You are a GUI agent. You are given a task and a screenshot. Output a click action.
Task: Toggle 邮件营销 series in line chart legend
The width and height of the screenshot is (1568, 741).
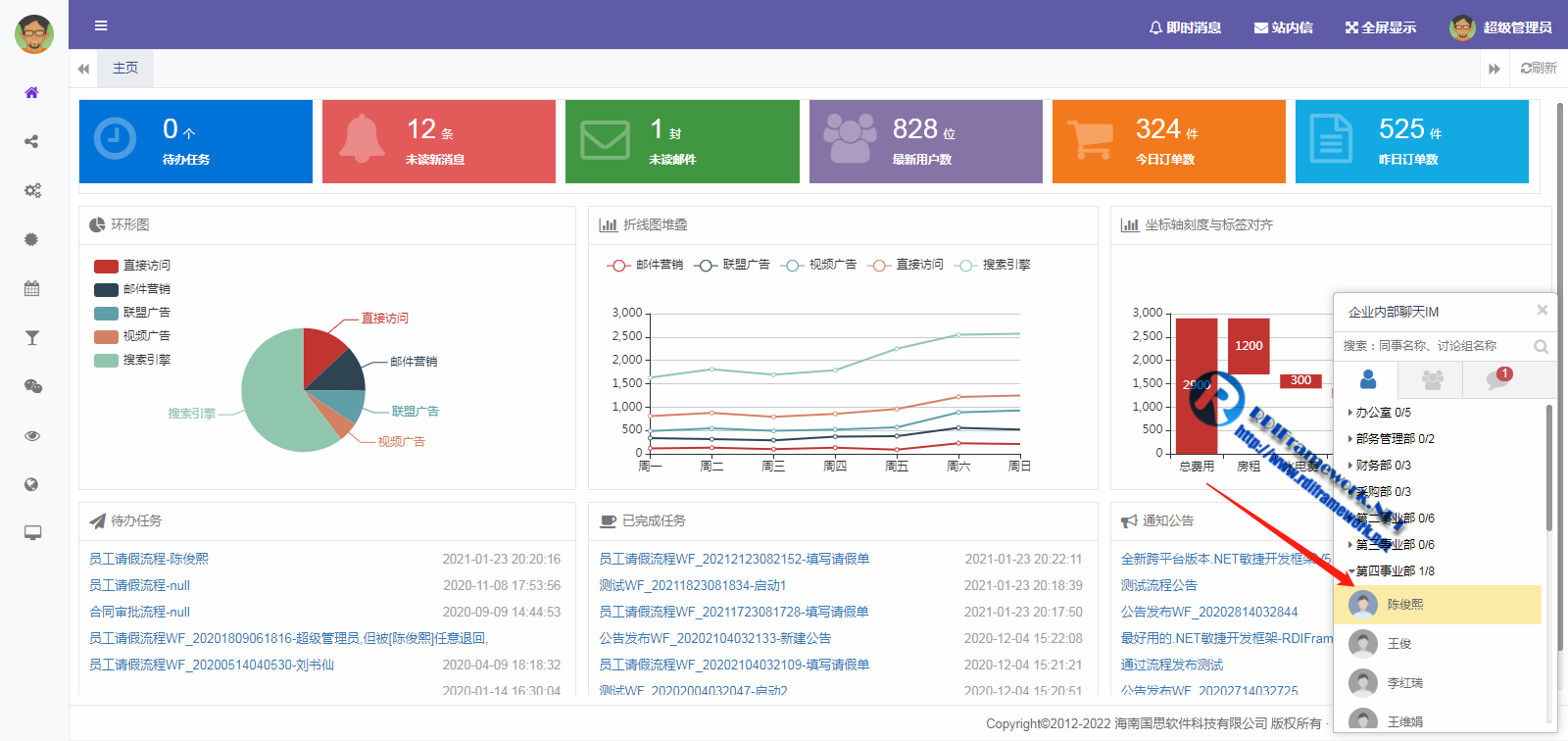click(645, 265)
